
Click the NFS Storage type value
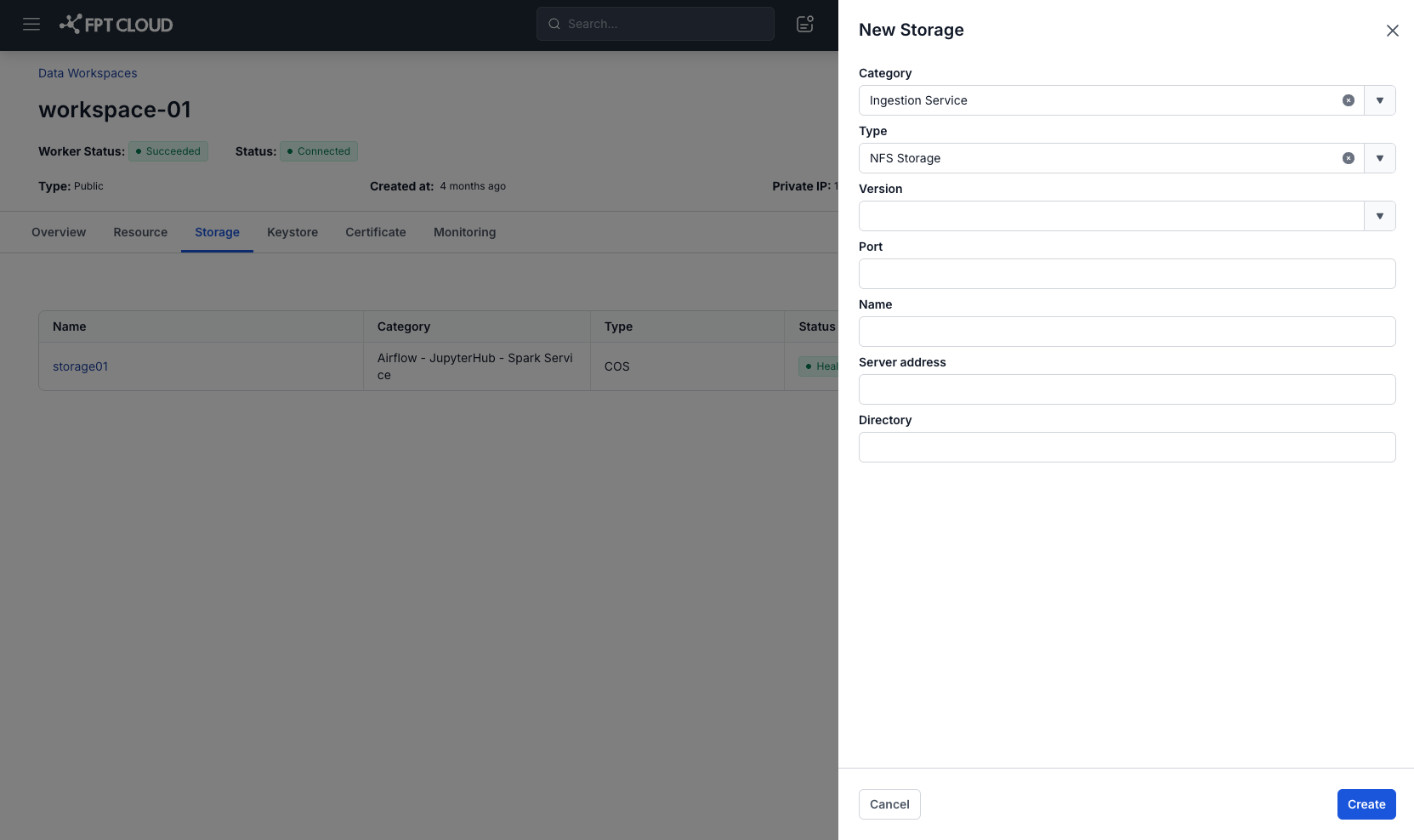tap(905, 158)
